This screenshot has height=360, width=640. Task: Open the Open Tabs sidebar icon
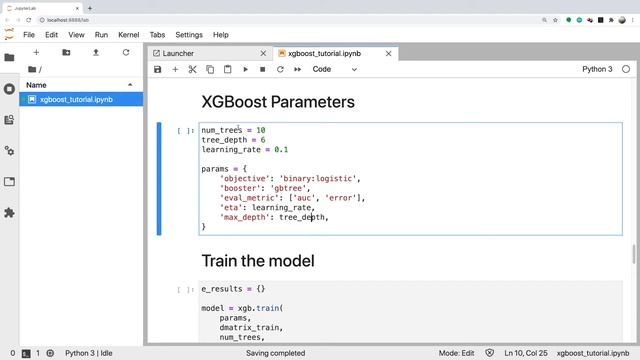point(9,182)
